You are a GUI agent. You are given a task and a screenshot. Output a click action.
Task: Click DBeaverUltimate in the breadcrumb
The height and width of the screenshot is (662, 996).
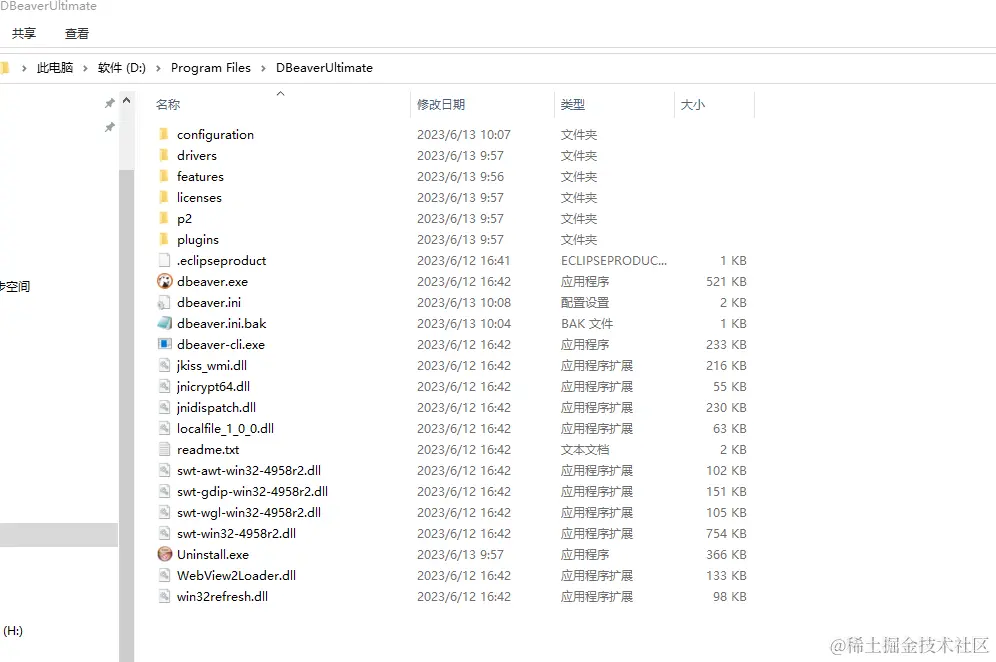coord(324,67)
